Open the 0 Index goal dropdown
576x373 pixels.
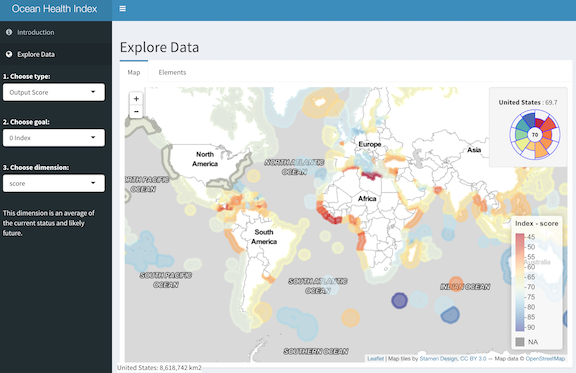point(54,138)
